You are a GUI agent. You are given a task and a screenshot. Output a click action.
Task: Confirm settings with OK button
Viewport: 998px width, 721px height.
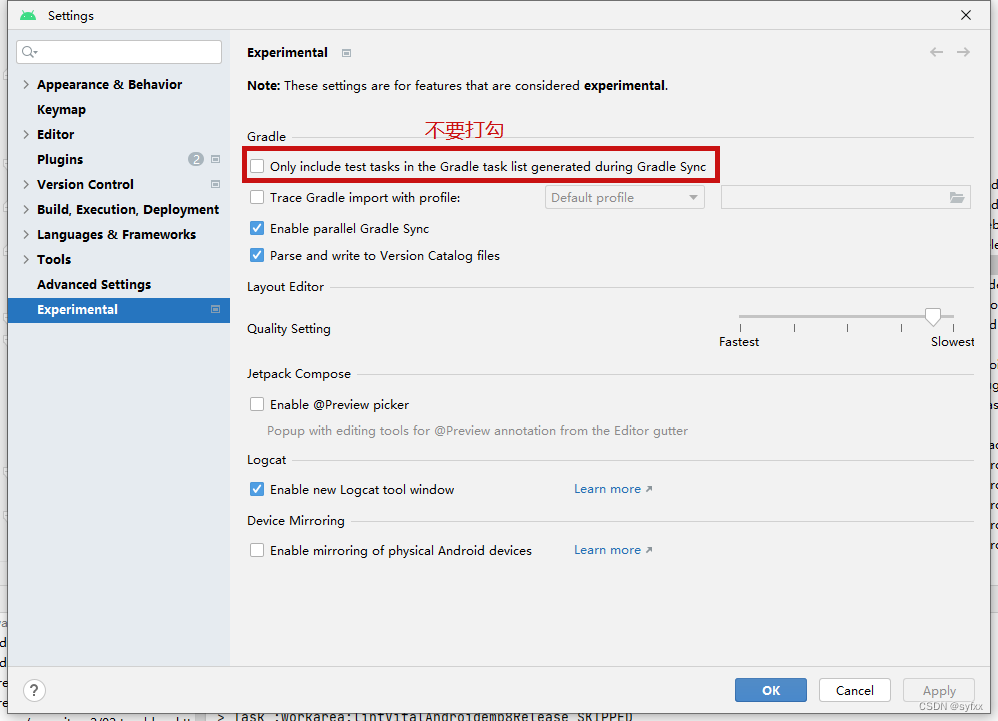[x=771, y=690]
